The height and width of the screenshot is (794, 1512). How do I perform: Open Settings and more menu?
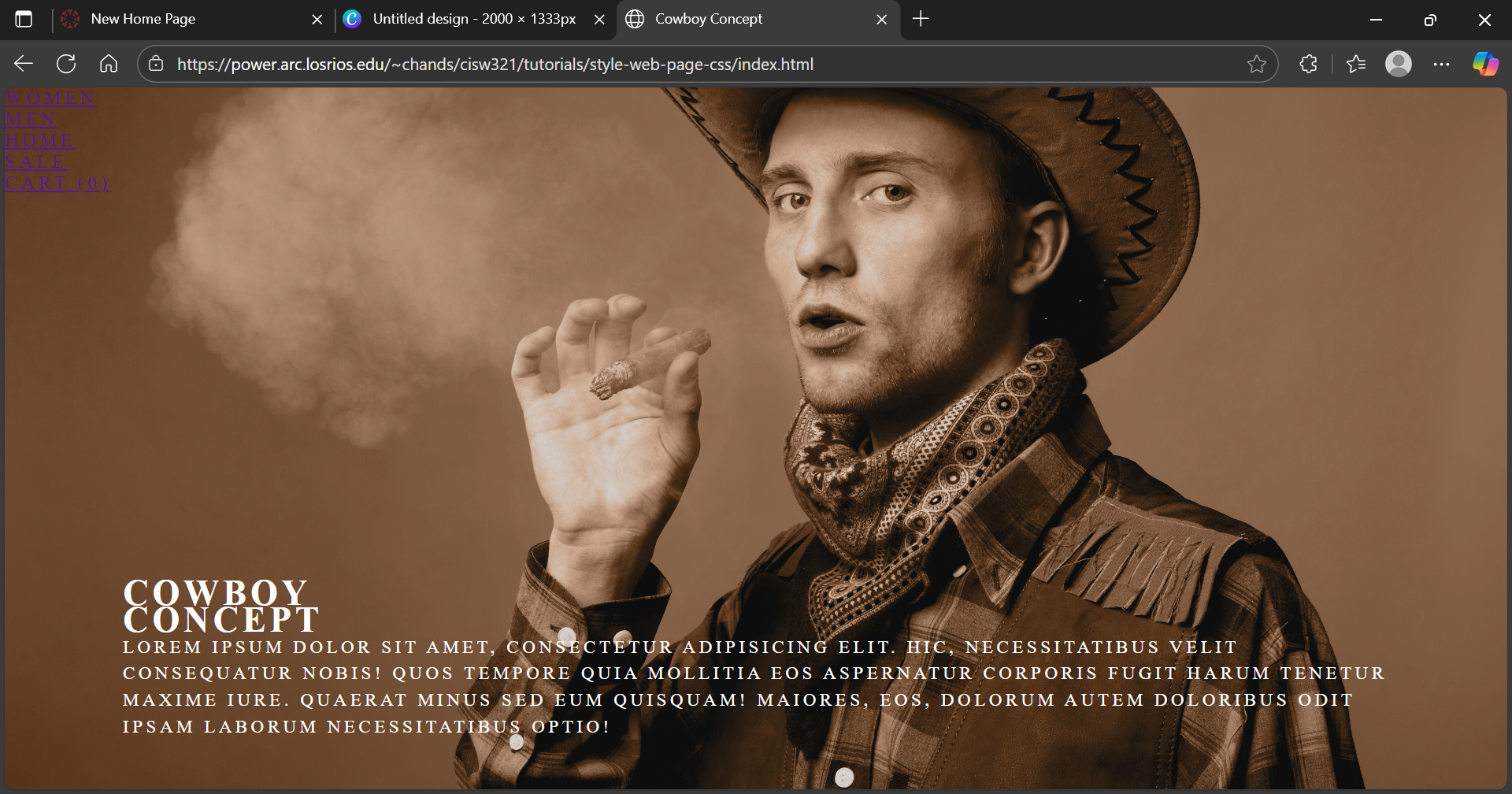tap(1441, 64)
